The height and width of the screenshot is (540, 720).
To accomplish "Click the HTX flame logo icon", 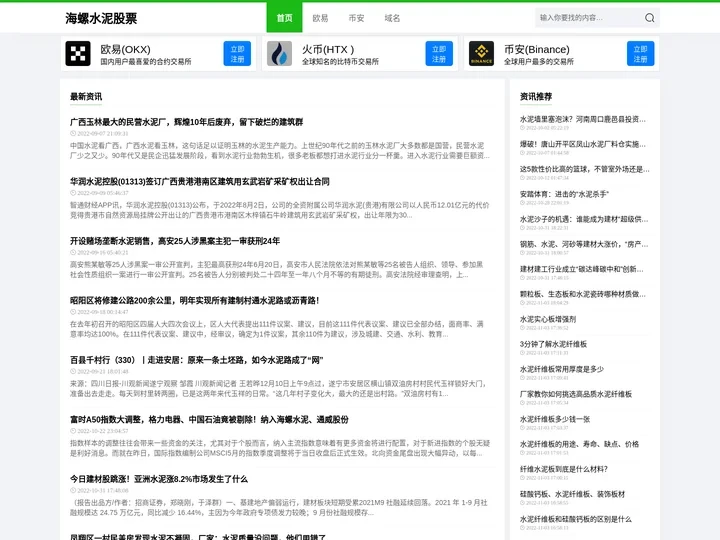I will click(279, 54).
